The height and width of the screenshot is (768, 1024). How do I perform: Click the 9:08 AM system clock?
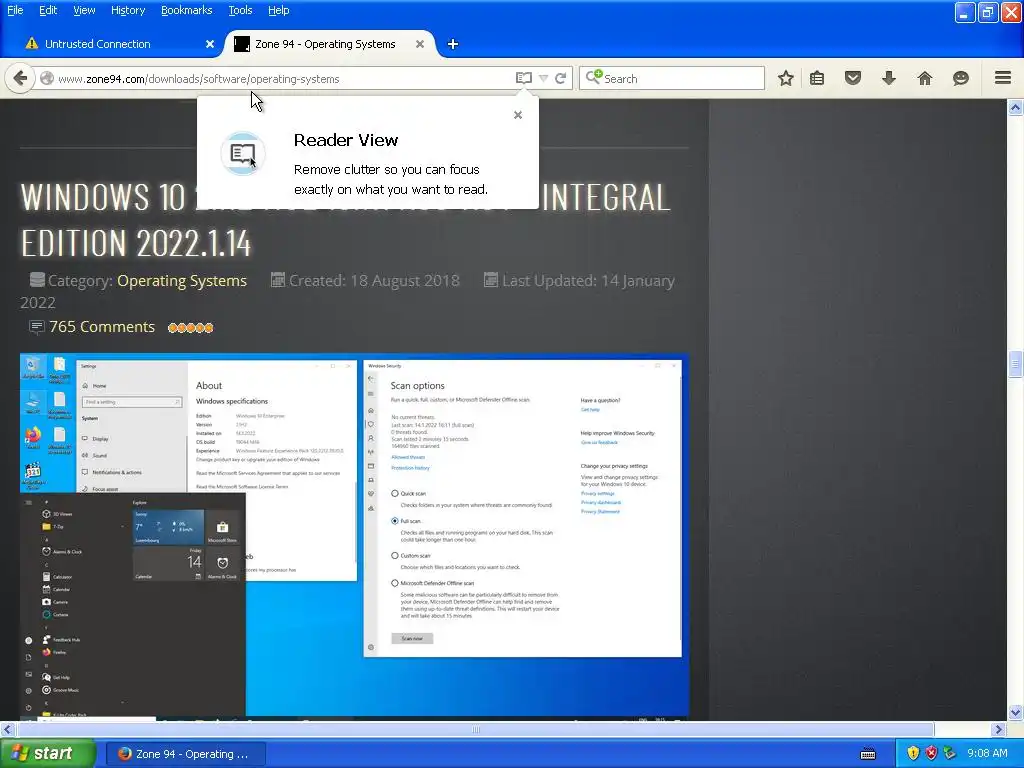coord(987,754)
